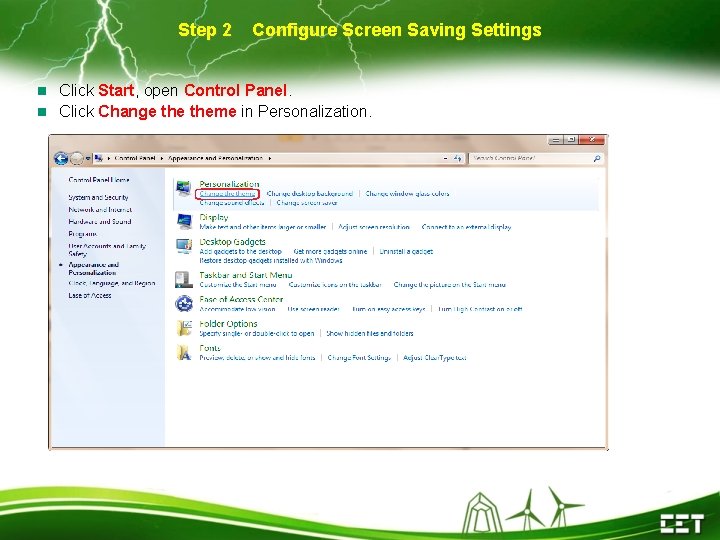Click Preview, delete, or show and hide fonts
720x540 pixels.
(x=258, y=358)
